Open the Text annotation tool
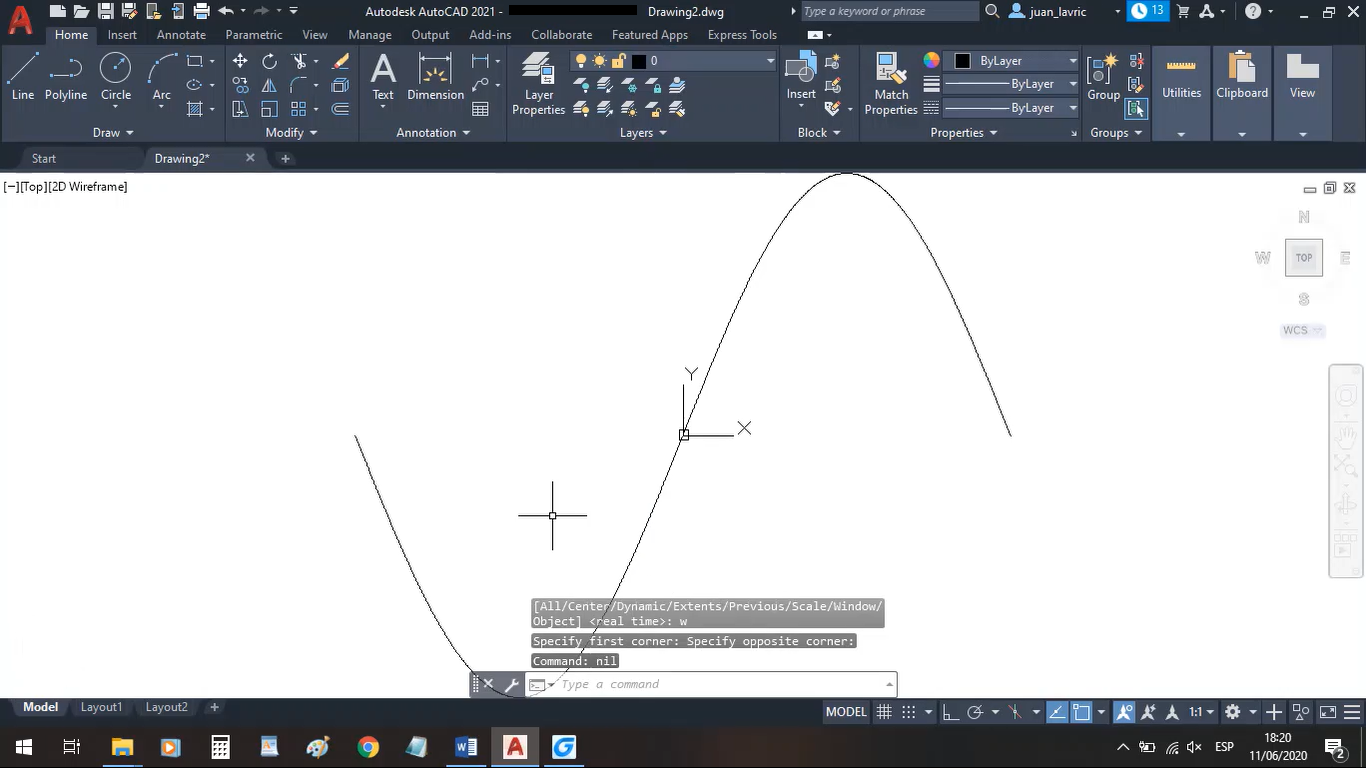Image resolution: width=1366 pixels, height=768 pixels. (x=383, y=77)
